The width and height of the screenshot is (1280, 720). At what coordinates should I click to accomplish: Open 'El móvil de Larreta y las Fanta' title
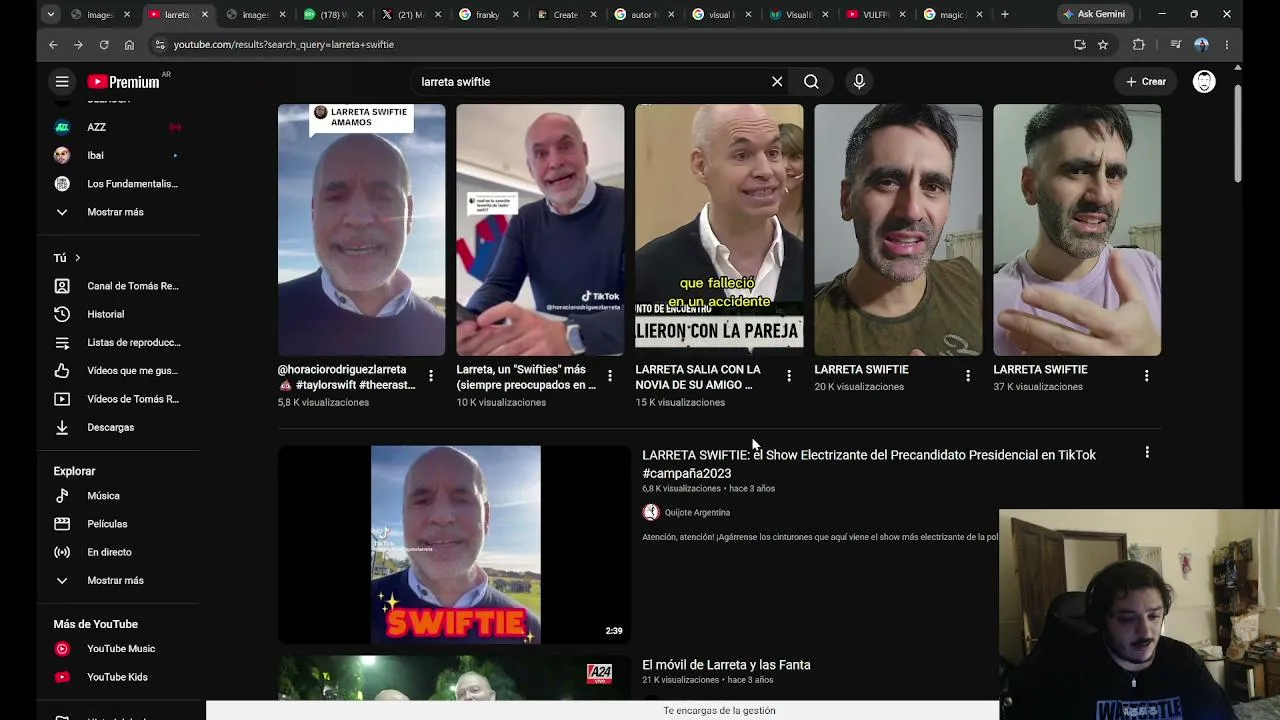coord(726,665)
